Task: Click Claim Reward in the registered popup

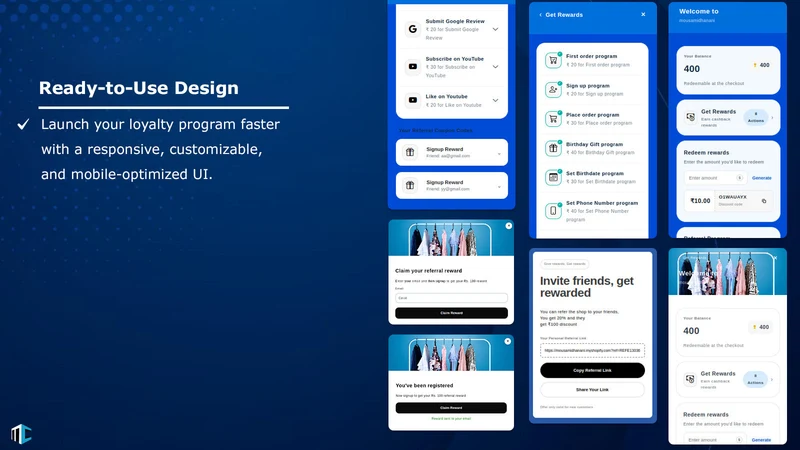Action: point(451,408)
